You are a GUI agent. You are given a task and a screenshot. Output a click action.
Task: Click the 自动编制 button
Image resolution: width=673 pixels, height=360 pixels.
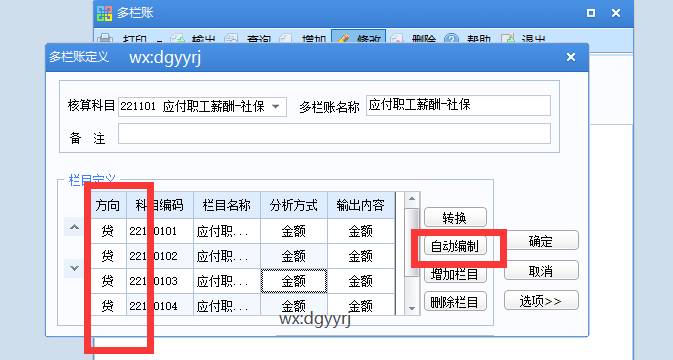pyautogui.click(x=455, y=246)
